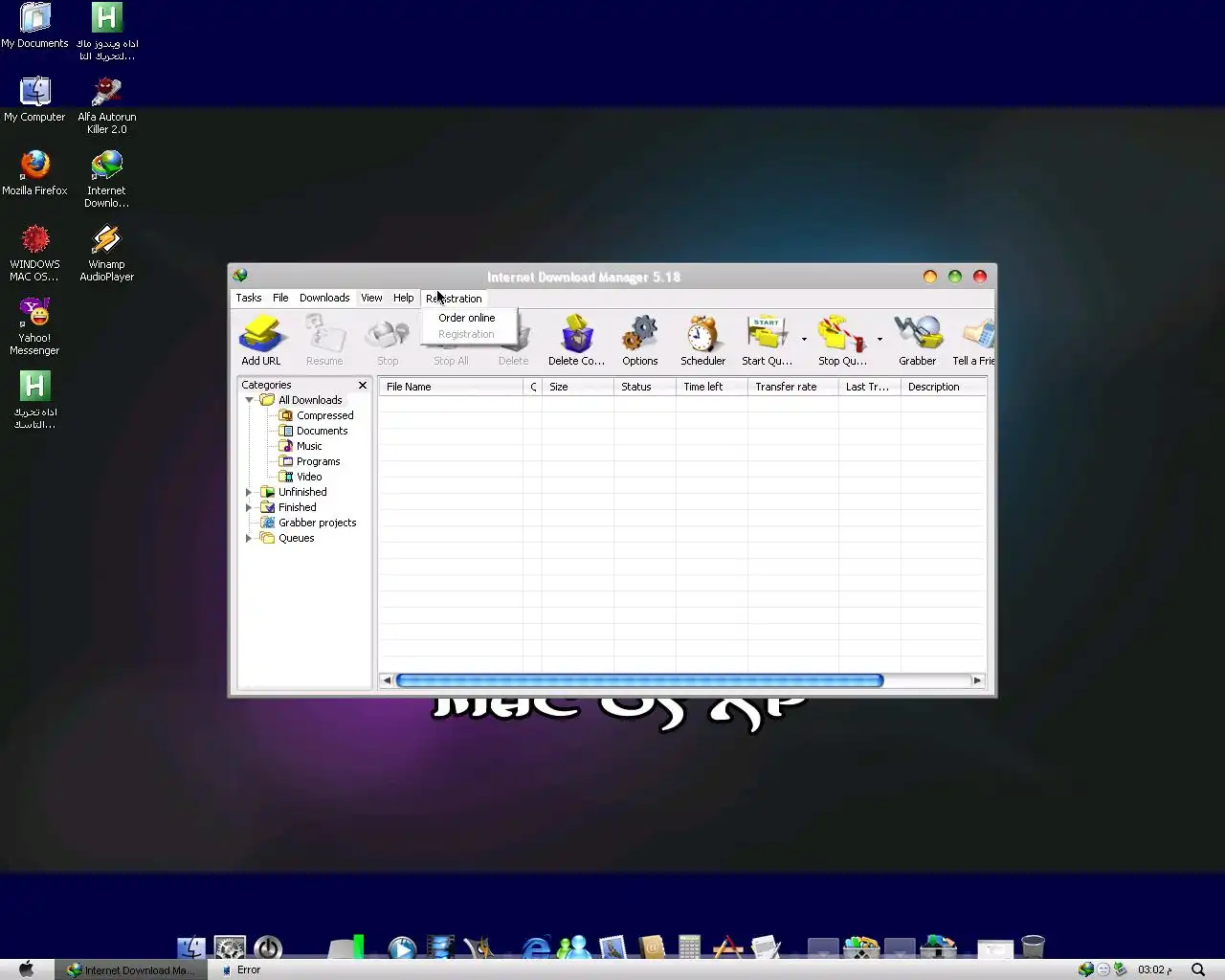Launch Yahoo! Messenger desktop icon
This screenshot has width=1225, height=980.
[x=34, y=326]
